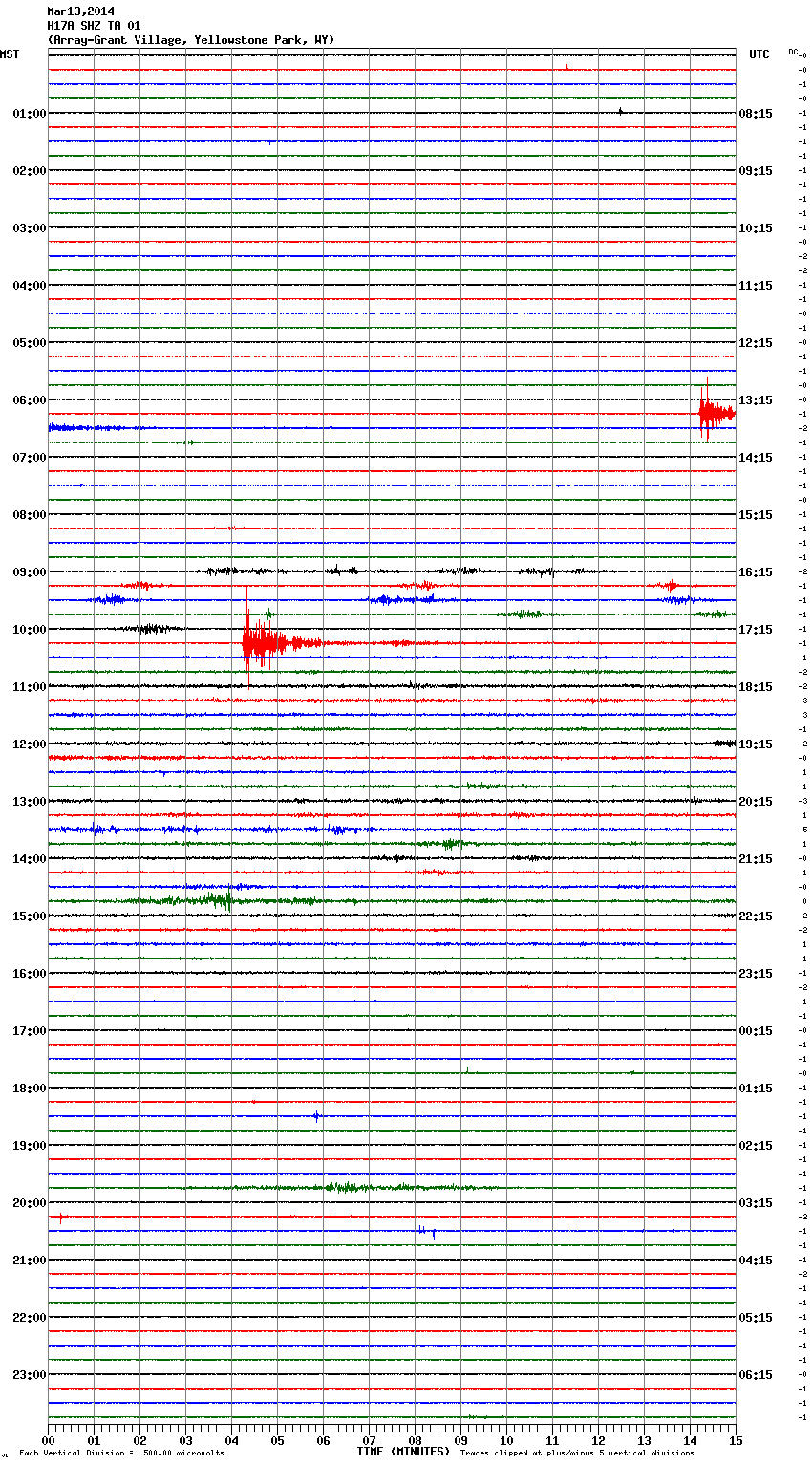
Task: Select the 13:00 MST row label
Action: (x=30, y=802)
